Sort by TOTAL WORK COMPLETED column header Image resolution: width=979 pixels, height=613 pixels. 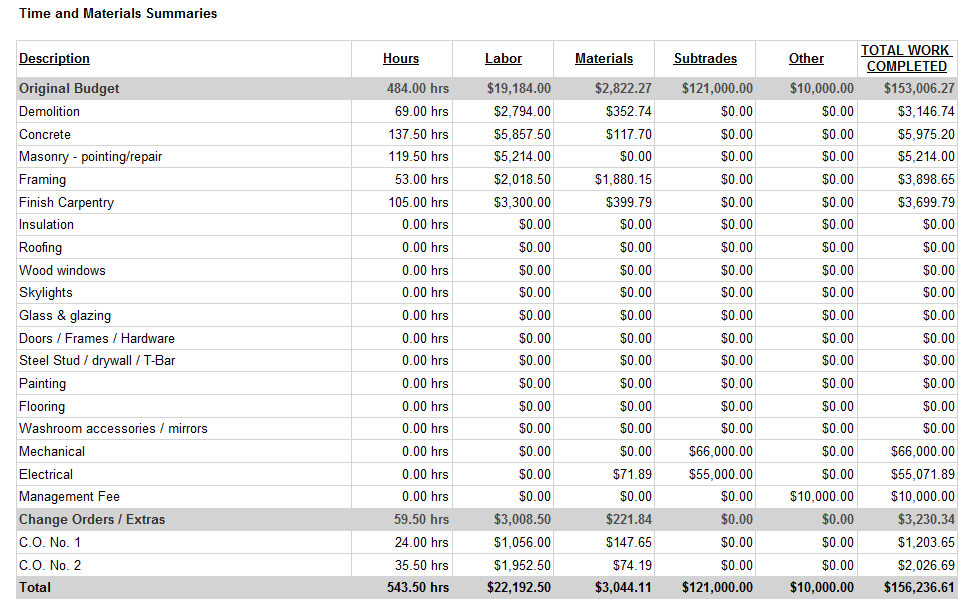click(906, 58)
